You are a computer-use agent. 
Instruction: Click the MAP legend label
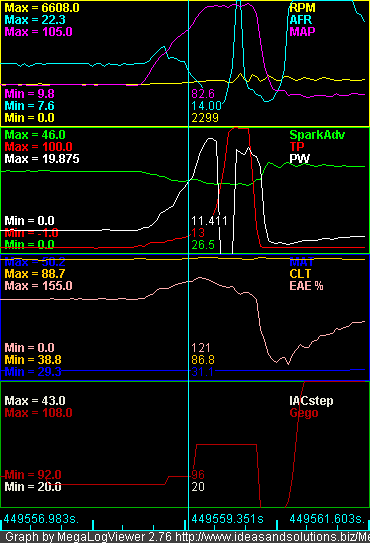(302, 32)
